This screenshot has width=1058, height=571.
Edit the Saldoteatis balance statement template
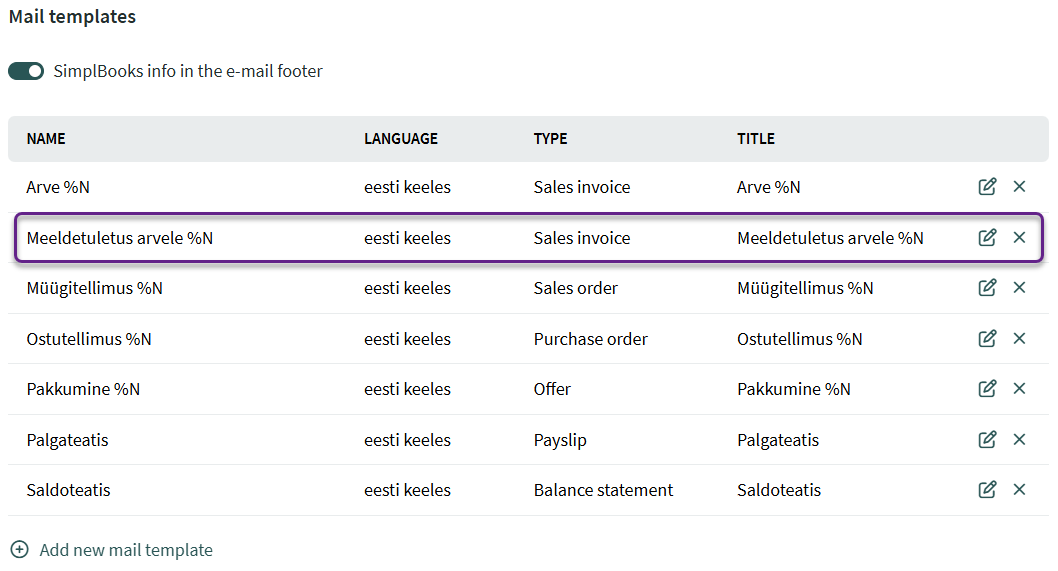[987, 489]
